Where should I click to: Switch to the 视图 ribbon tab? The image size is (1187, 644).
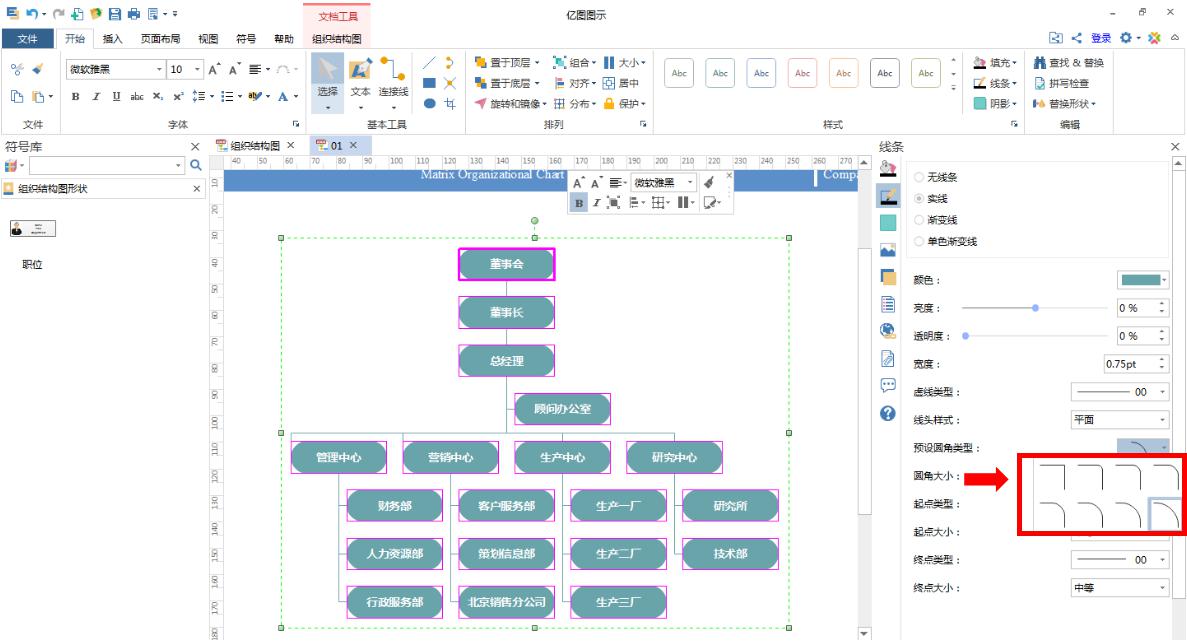(x=208, y=39)
